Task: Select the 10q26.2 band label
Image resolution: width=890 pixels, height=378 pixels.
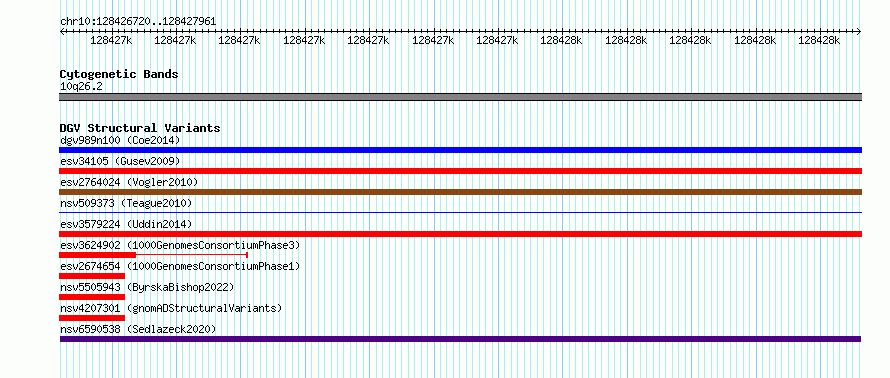Action: 81,87
